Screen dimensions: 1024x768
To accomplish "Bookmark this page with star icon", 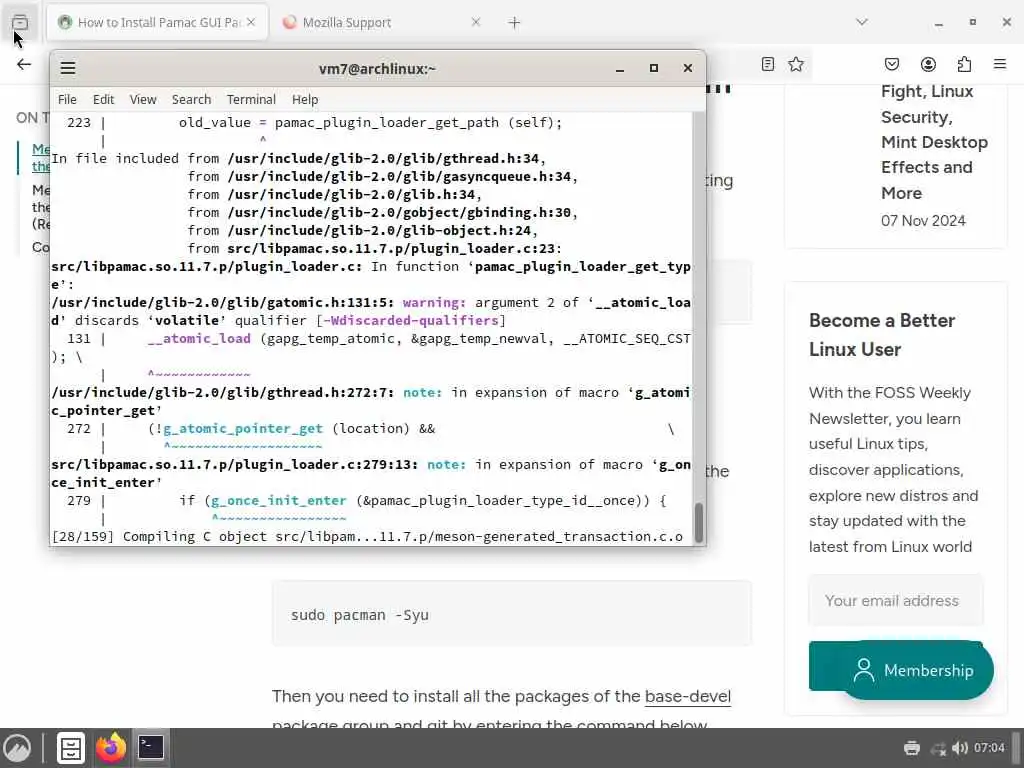I will [795, 64].
